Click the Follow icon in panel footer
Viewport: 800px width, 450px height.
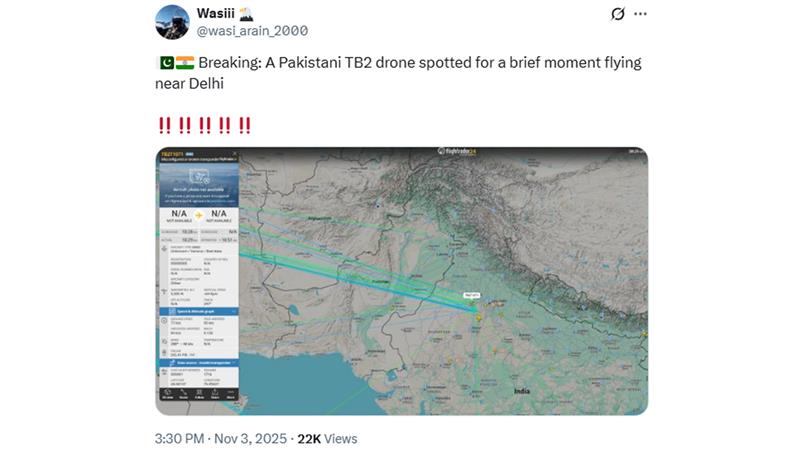point(199,392)
